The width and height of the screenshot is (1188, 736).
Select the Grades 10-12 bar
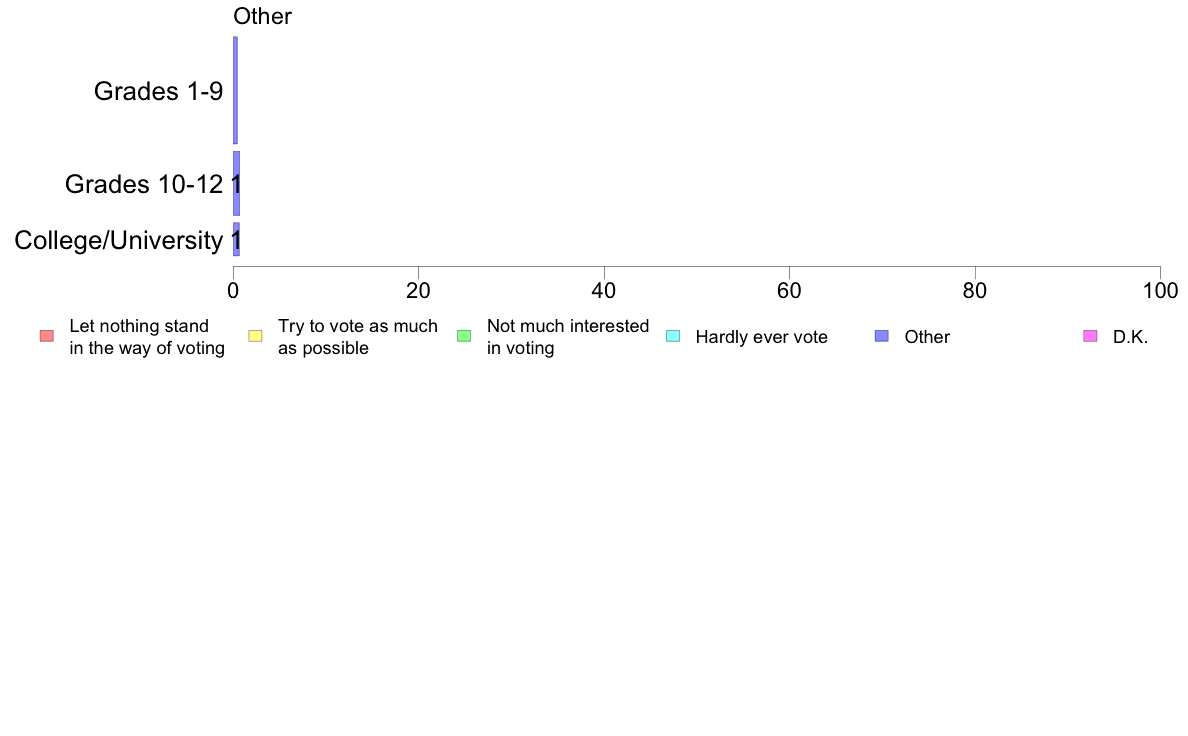coord(236,183)
